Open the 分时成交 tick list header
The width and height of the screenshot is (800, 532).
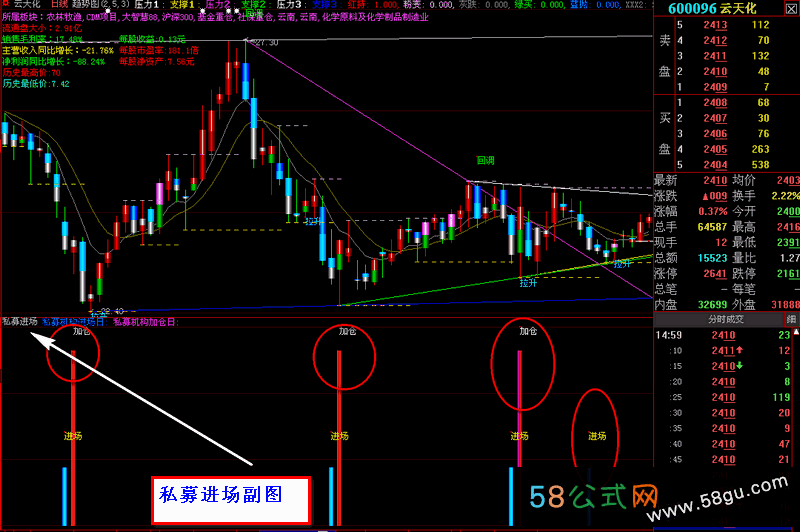point(726,319)
